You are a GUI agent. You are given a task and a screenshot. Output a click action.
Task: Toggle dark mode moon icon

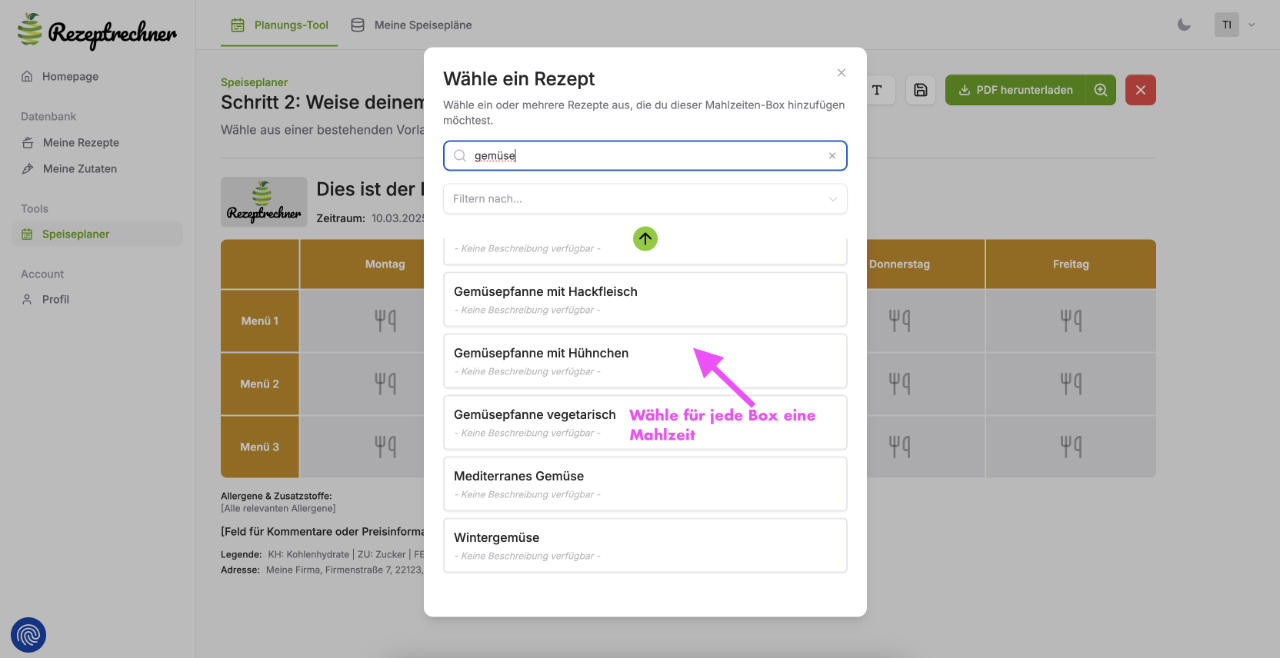pos(1184,25)
